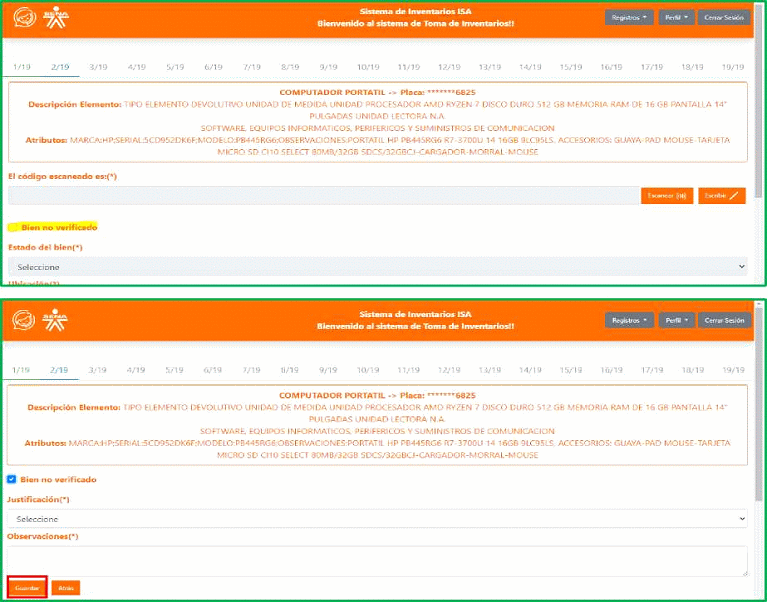
Task: Check the highlighted Bien no verificado box
Action: pos(14,228)
